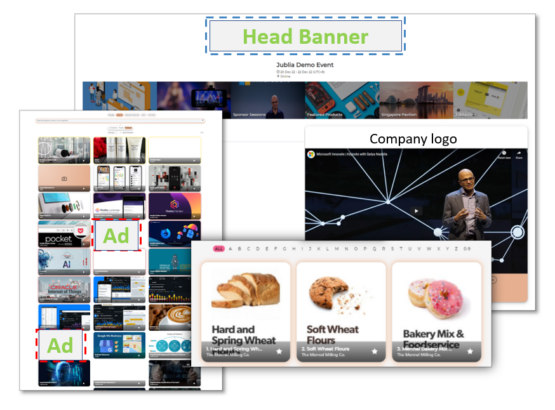555x410 pixels.
Task: Star the Soft Wheat Flours card
Action: [374, 351]
